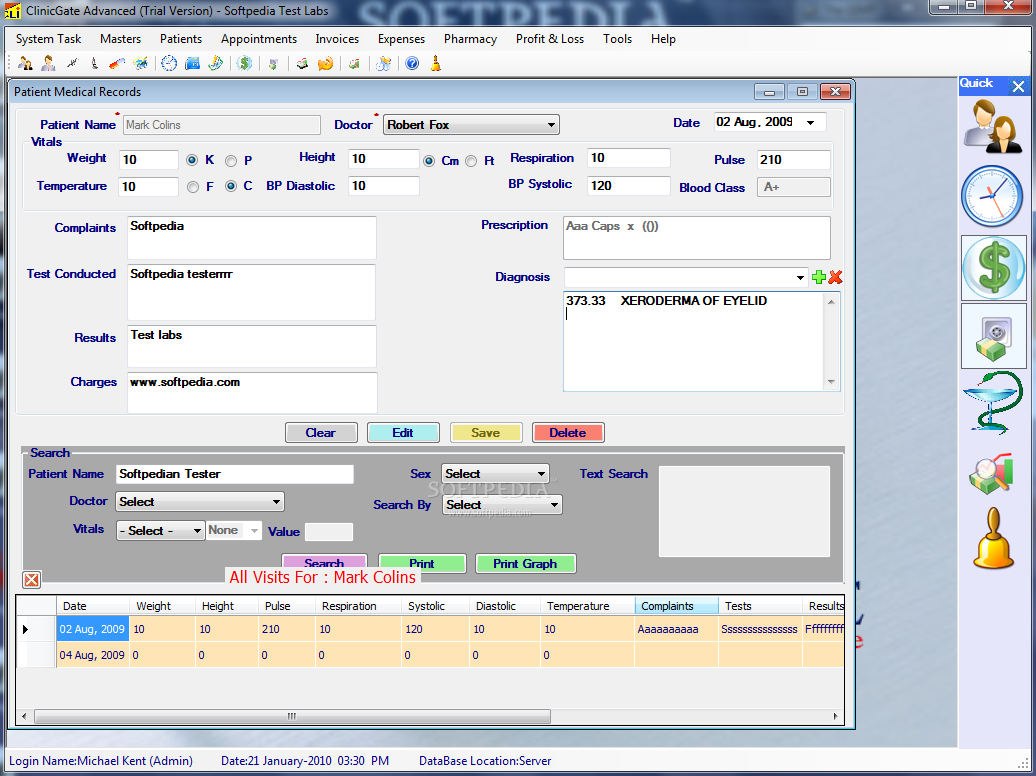The width and height of the screenshot is (1036, 776).
Task: Click the search Patient Name field
Action: (x=235, y=475)
